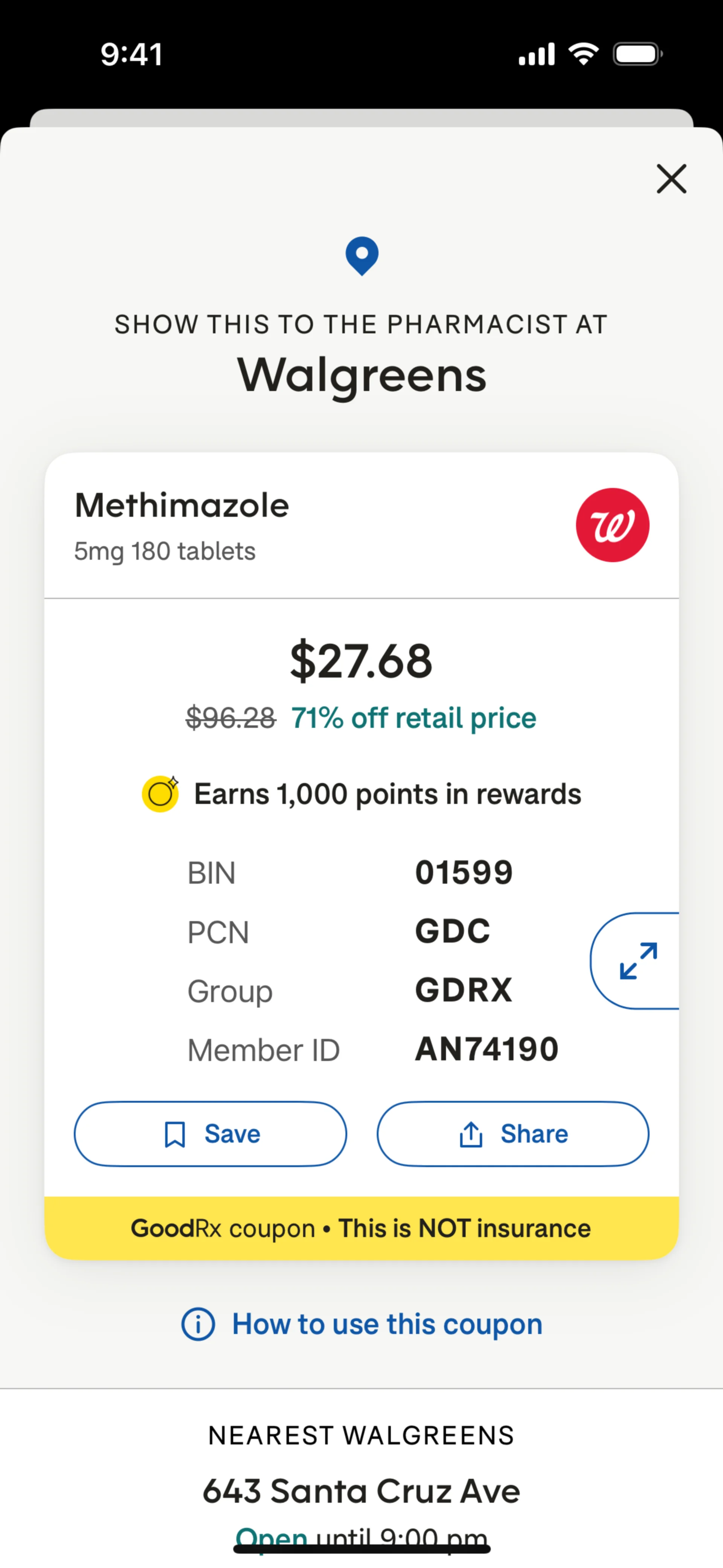Tap the $27.68 coupon price
Screen dimensions: 723x1568
pos(361,661)
